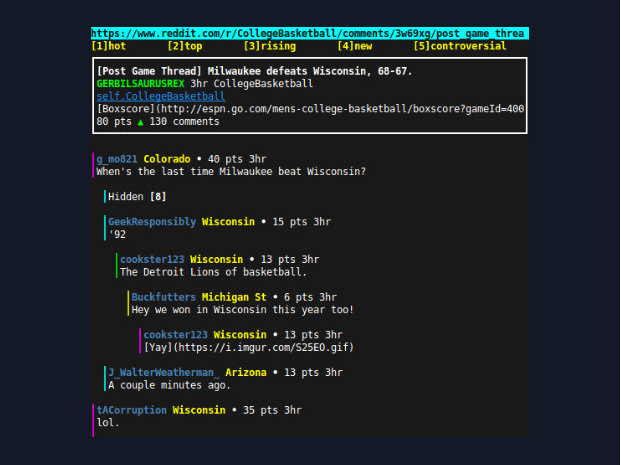Click the Michigan St flair

coord(234,297)
